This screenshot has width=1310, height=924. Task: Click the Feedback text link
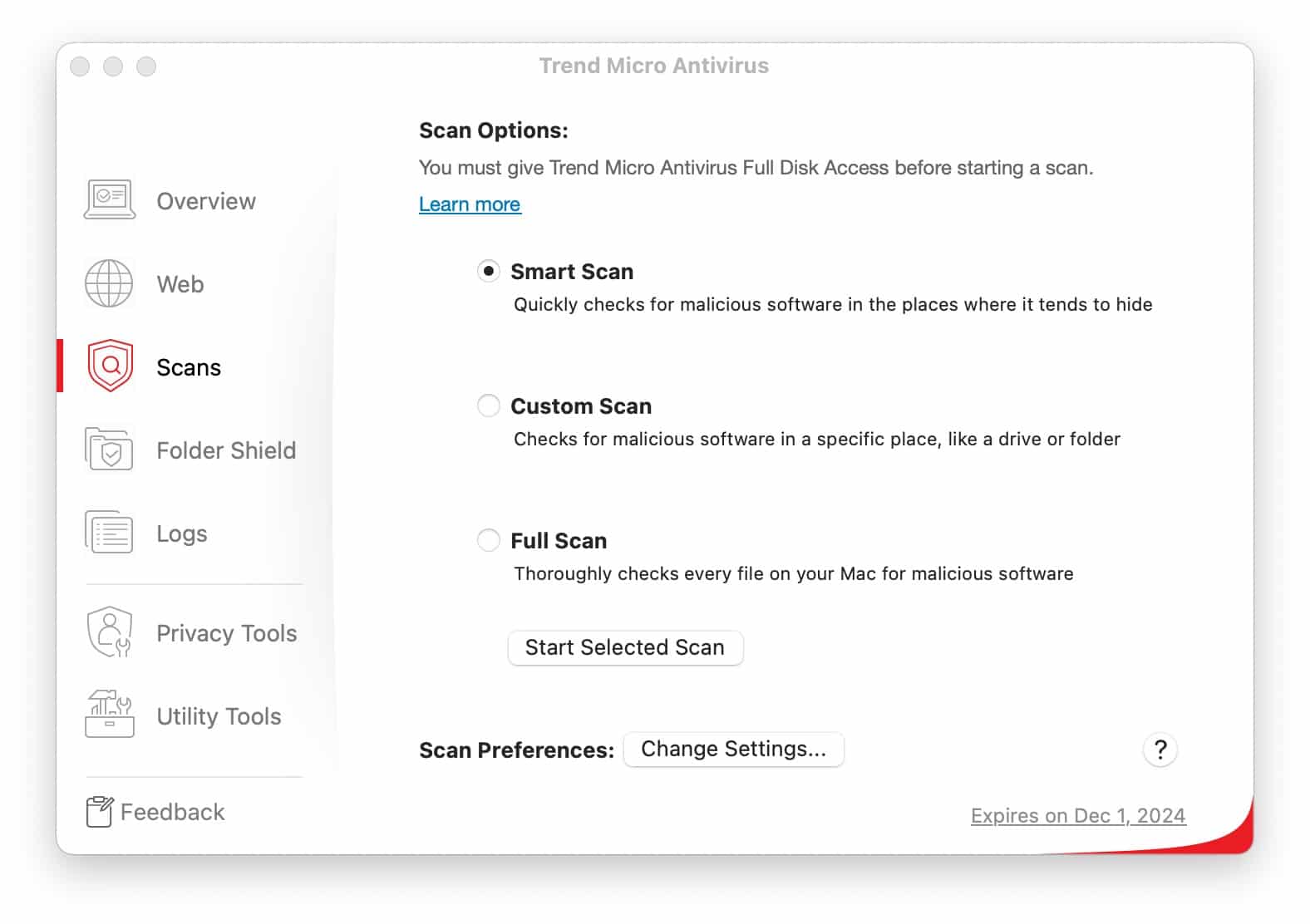pyautogui.click(x=173, y=812)
